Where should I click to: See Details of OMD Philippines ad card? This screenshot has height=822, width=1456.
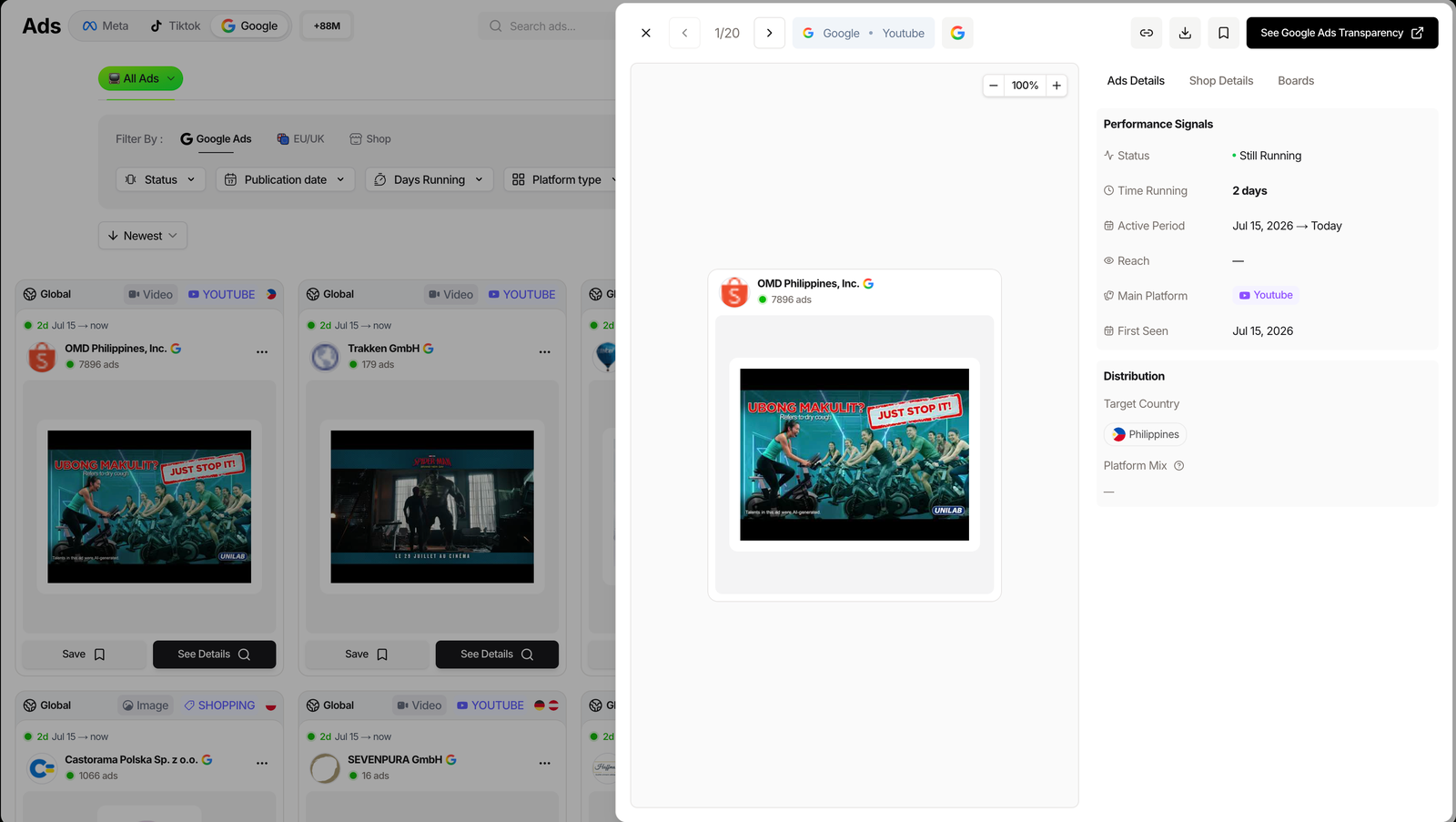coord(214,655)
